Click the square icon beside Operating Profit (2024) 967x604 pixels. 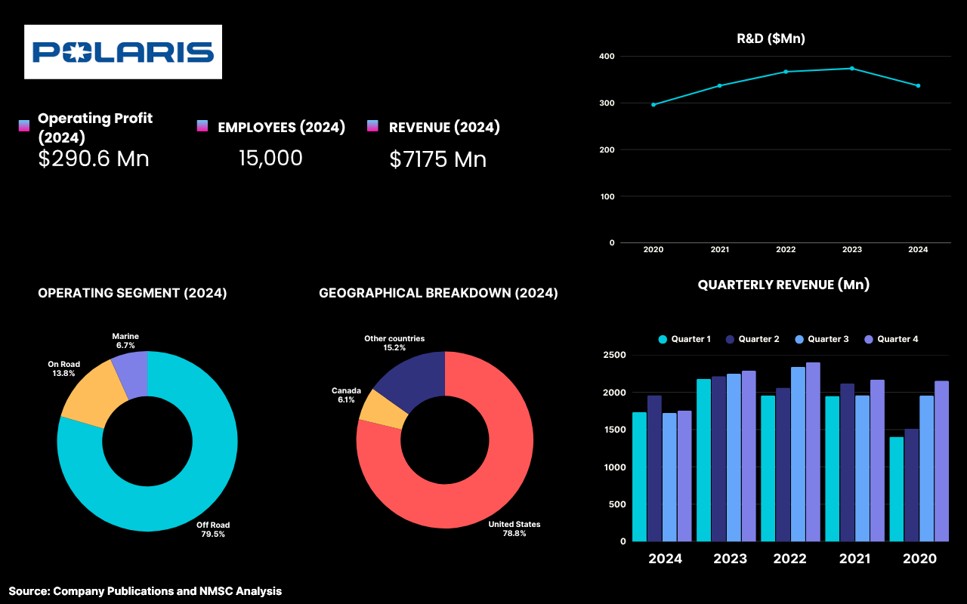24,126
